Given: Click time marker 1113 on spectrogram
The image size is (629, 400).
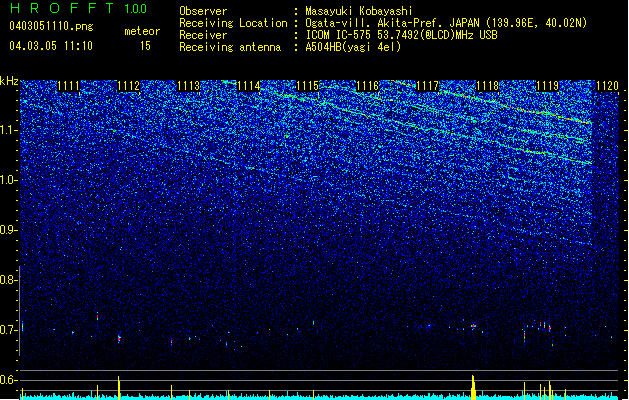Looking at the screenshot, I should (188, 86).
